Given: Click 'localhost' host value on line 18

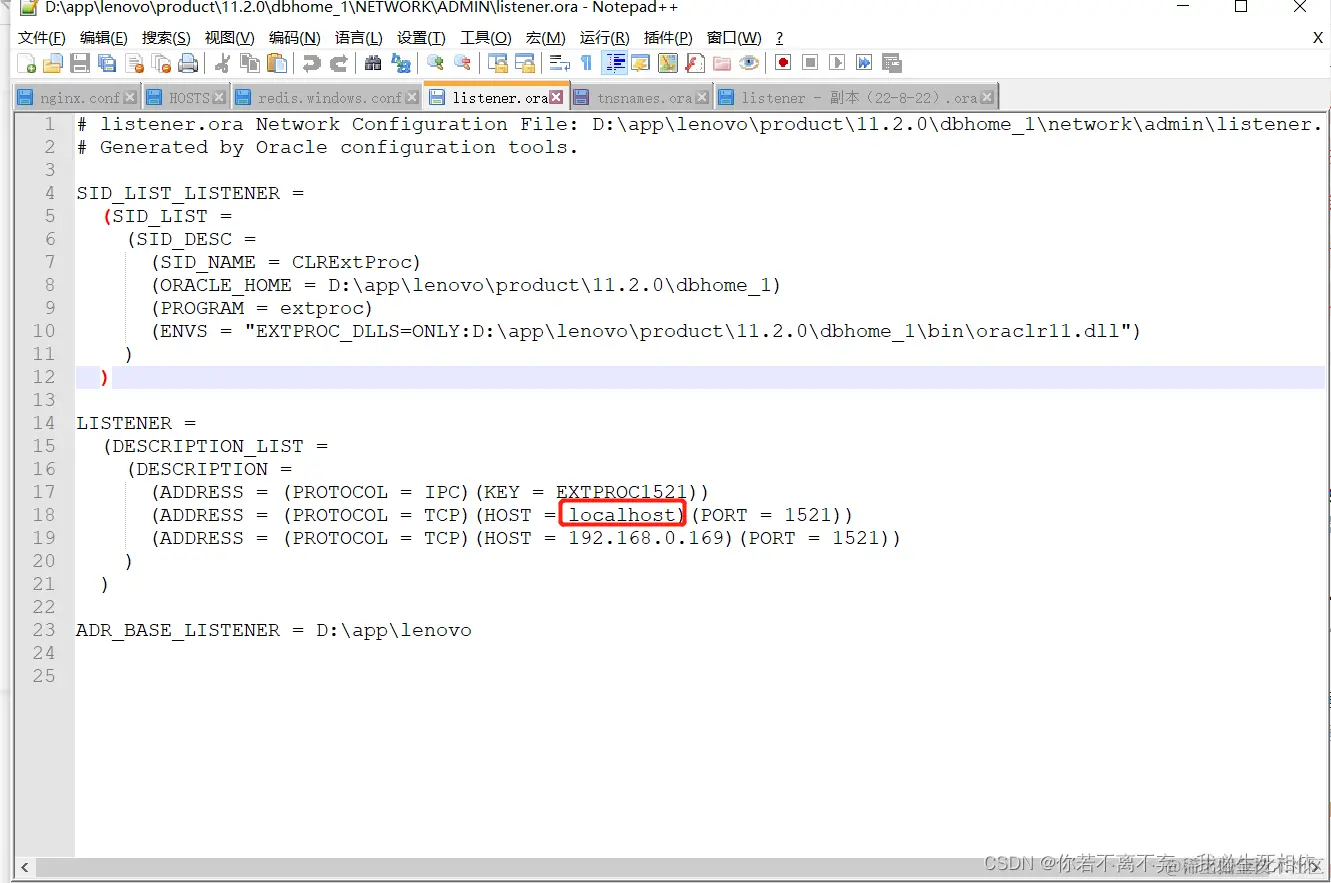Looking at the screenshot, I should coord(622,515).
